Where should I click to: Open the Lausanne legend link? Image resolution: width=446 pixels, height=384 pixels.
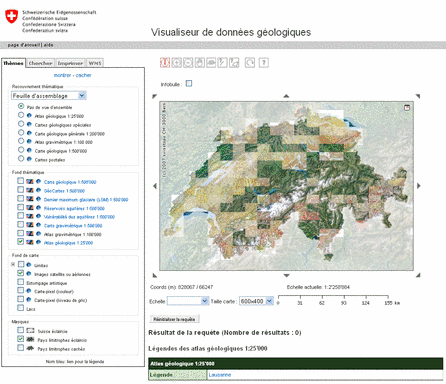pos(220,375)
